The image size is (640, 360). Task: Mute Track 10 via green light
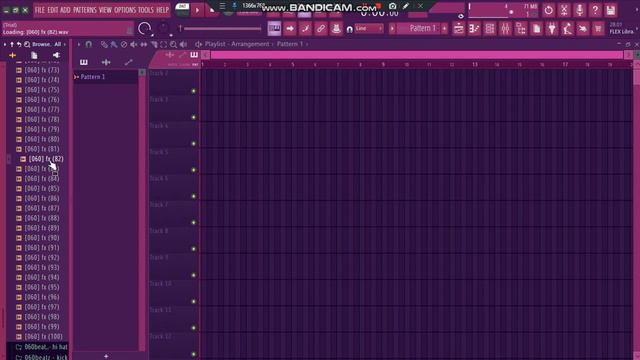194,302
